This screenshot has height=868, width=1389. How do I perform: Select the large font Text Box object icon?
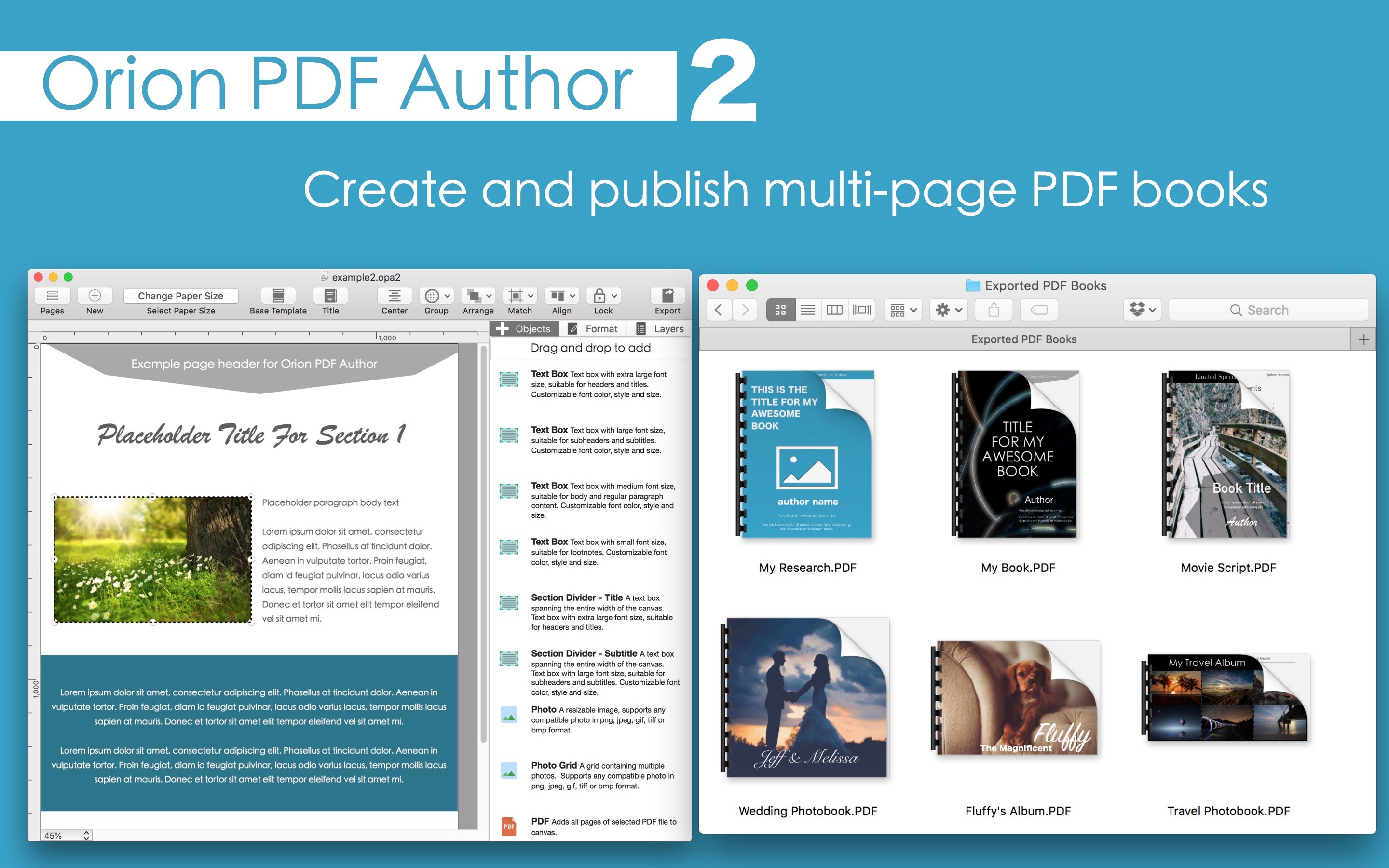click(x=509, y=435)
